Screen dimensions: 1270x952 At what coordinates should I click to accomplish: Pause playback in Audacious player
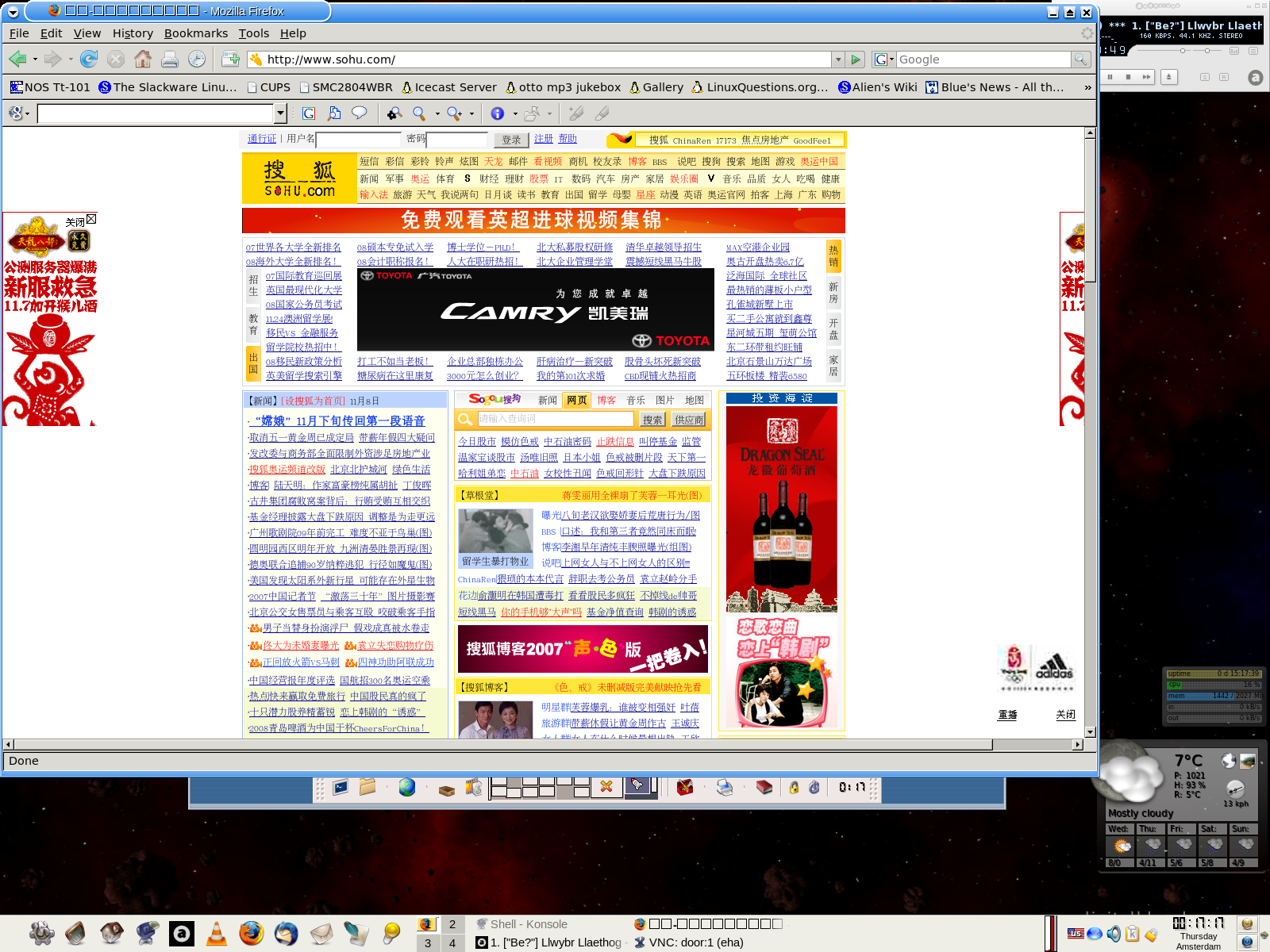tap(1110, 77)
